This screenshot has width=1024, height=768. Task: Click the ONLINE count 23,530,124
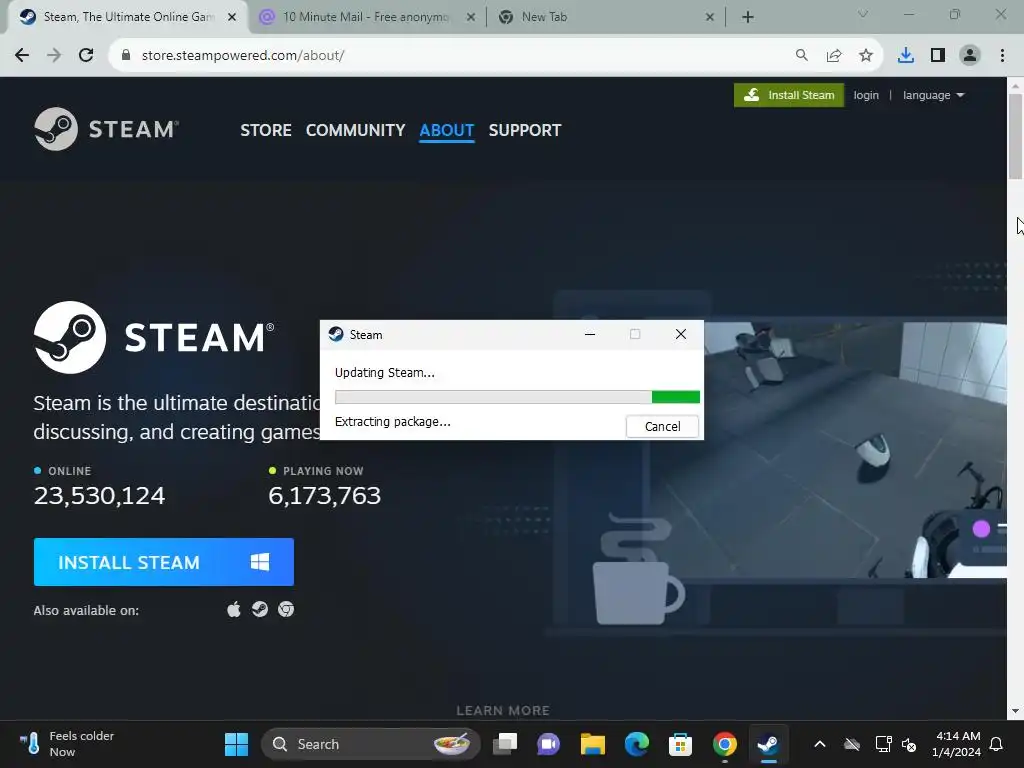click(99, 496)
